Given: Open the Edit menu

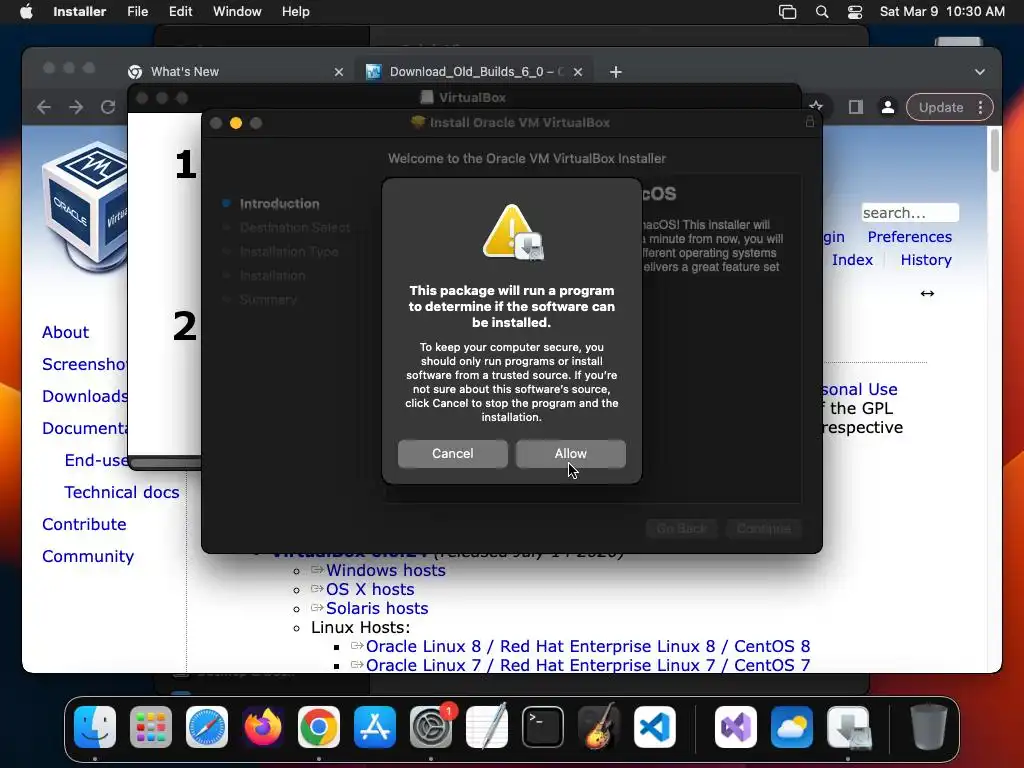Looking at the screenshot, I should 180,12.
